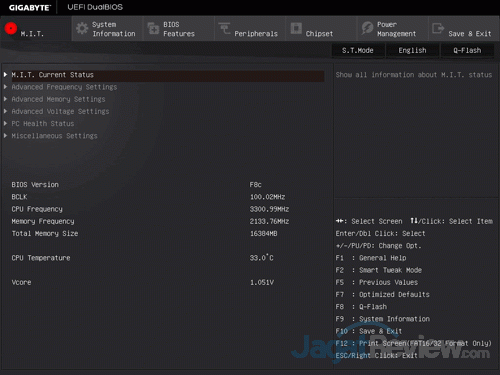Open the Save & Exit tab
The image size is (500, 375).
[464, 29]
